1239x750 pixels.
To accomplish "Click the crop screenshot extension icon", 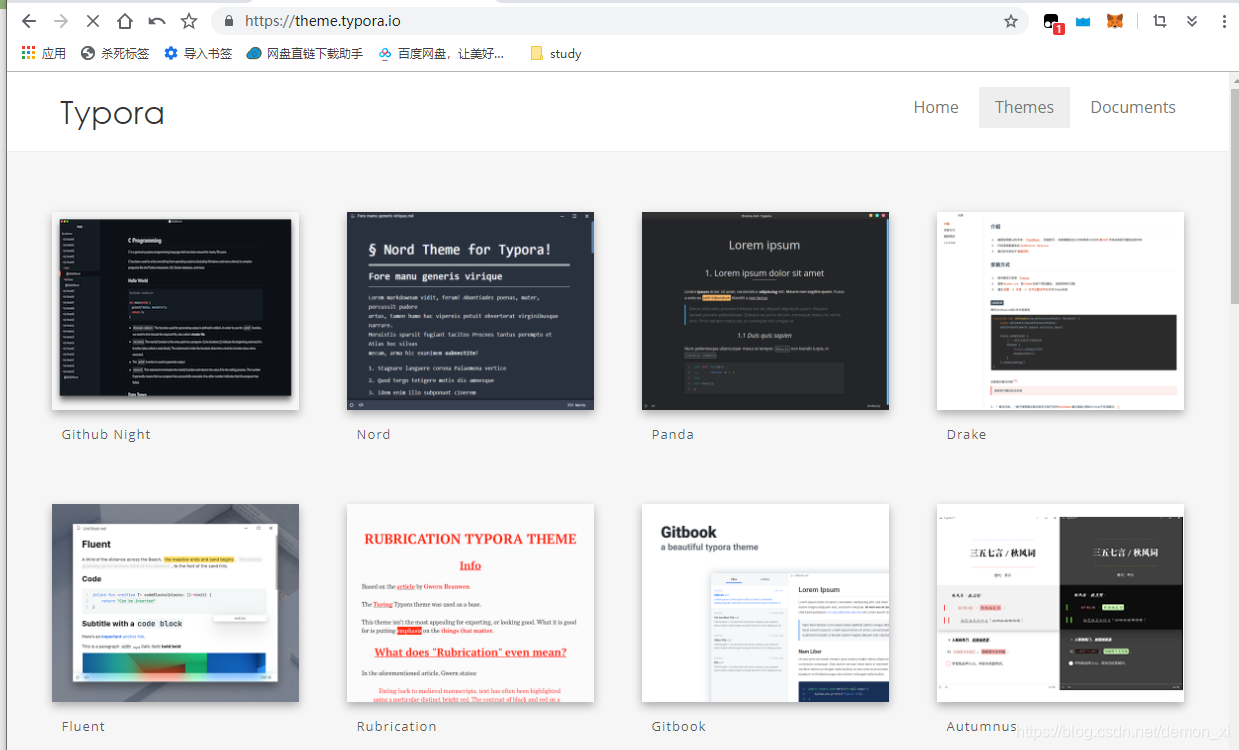I will [x=1160, y=21].
